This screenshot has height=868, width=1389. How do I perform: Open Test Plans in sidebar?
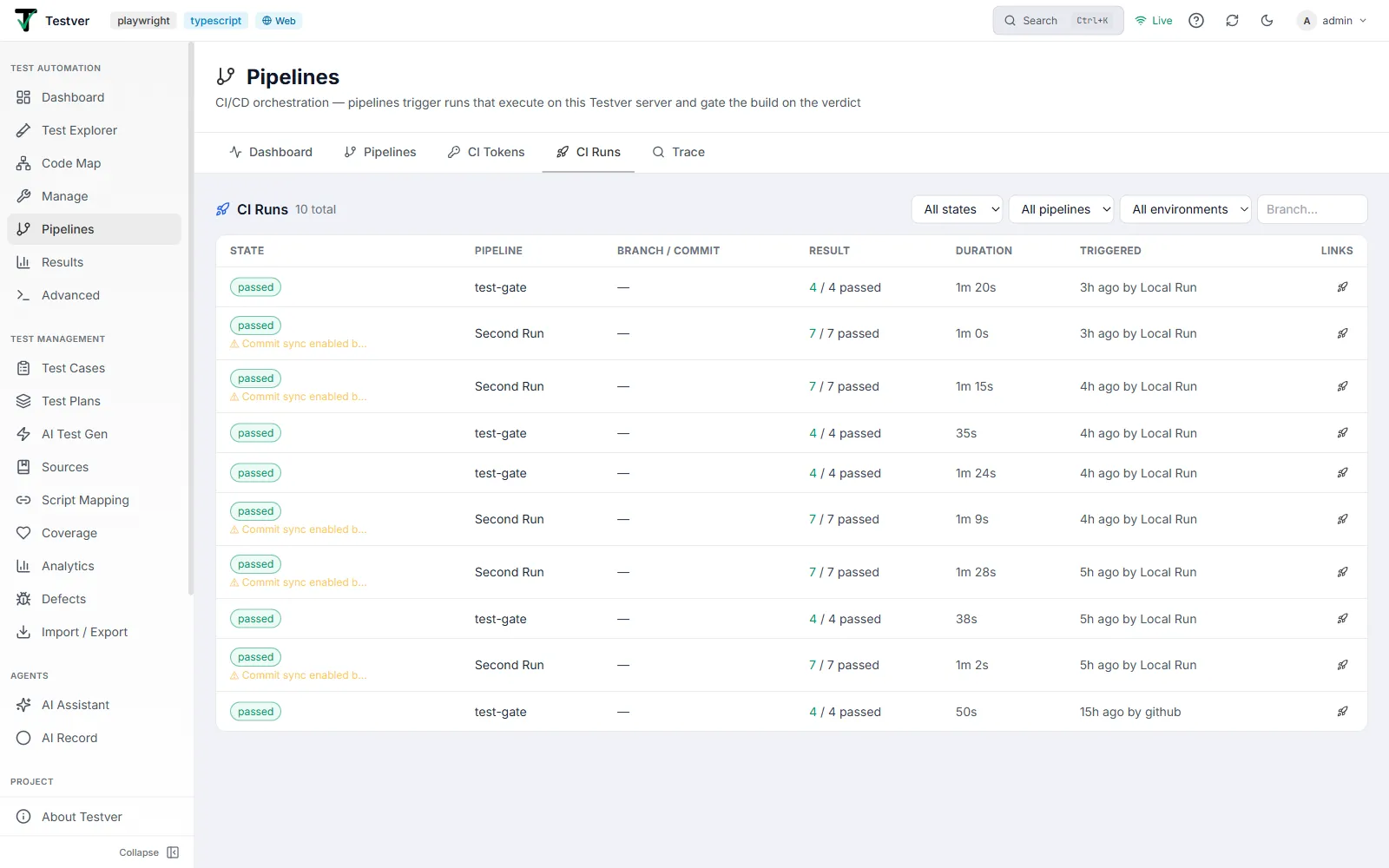coord(94,401)
